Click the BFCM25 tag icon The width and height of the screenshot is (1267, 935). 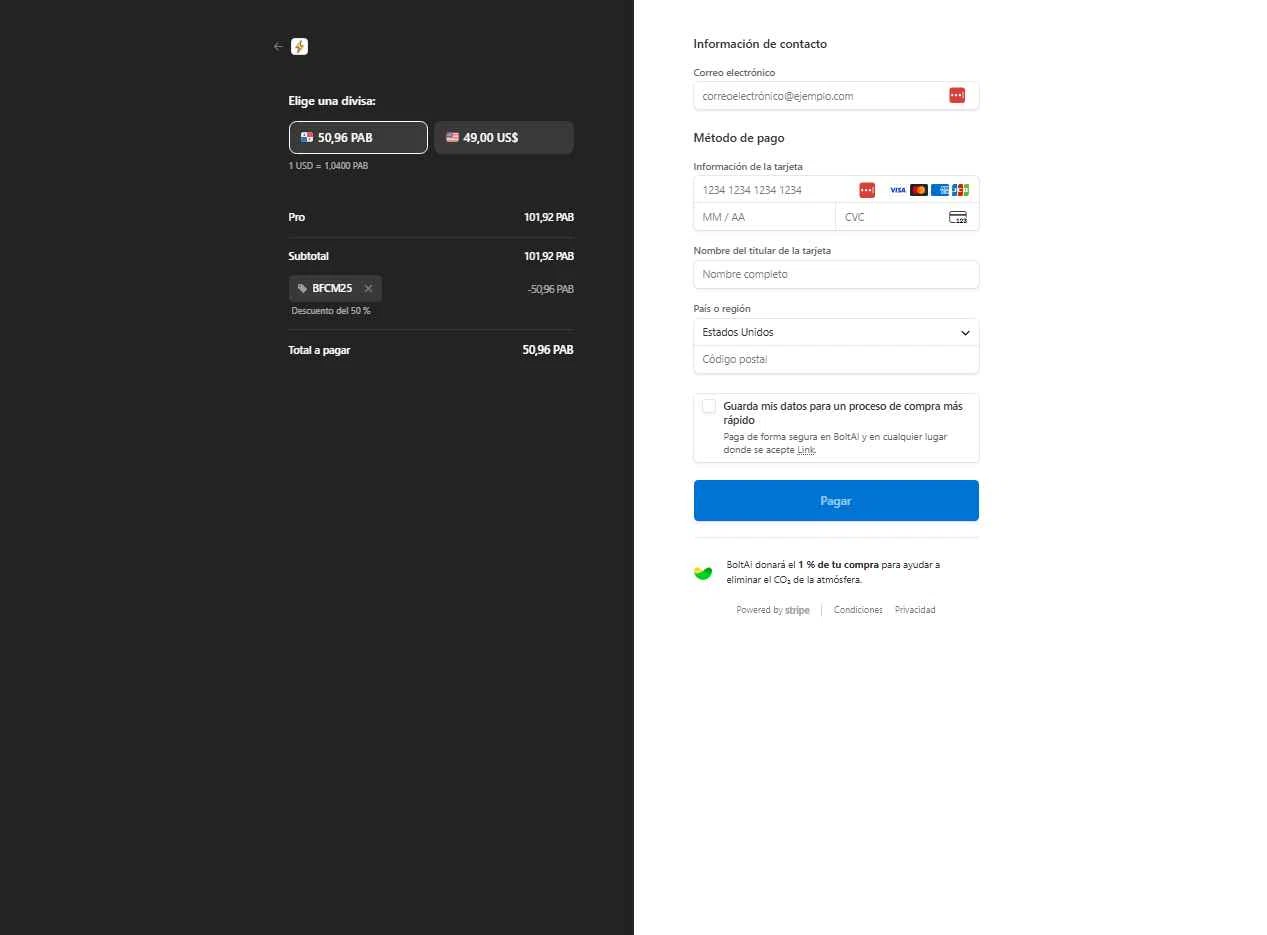pos(302,289)
